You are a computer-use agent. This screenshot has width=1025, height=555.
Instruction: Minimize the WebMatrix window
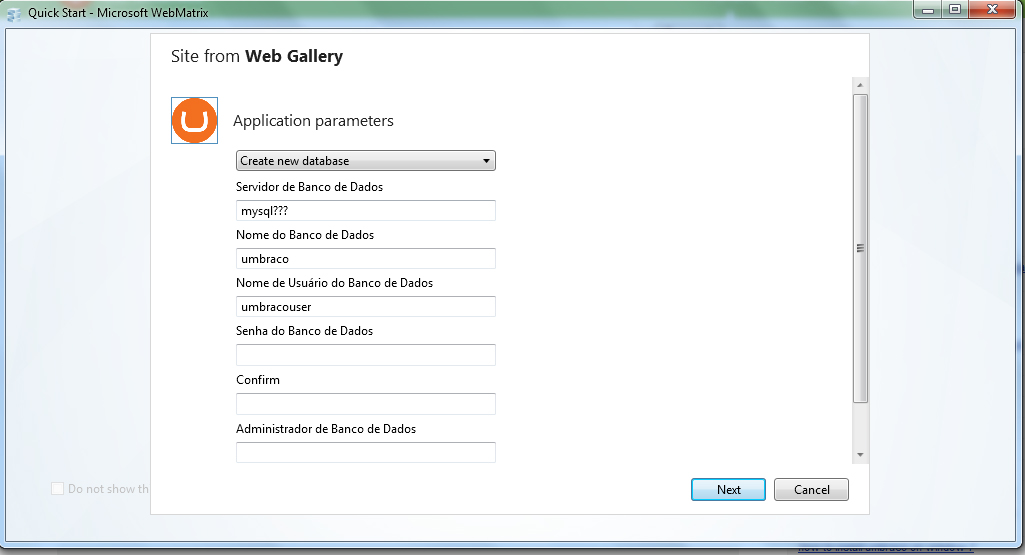927,10
